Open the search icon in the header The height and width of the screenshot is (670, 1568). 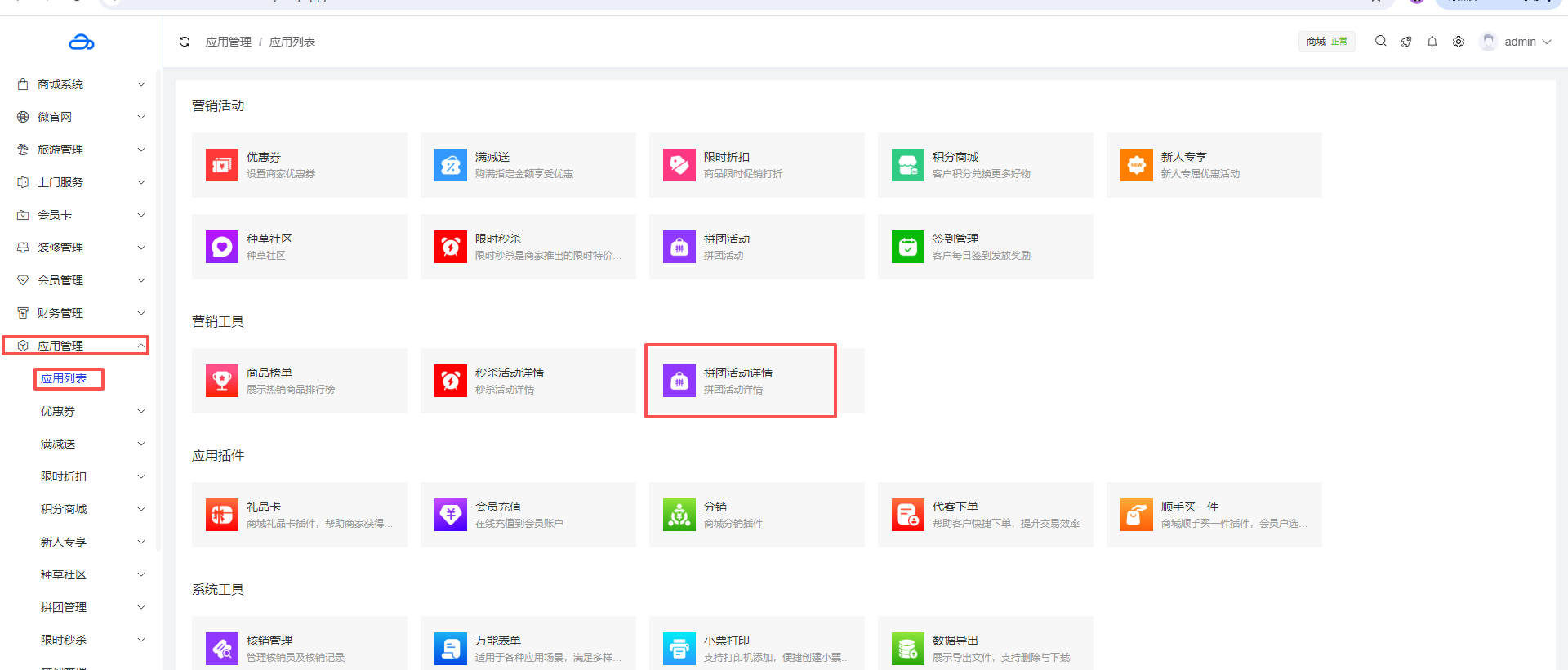coord(1380,41)
